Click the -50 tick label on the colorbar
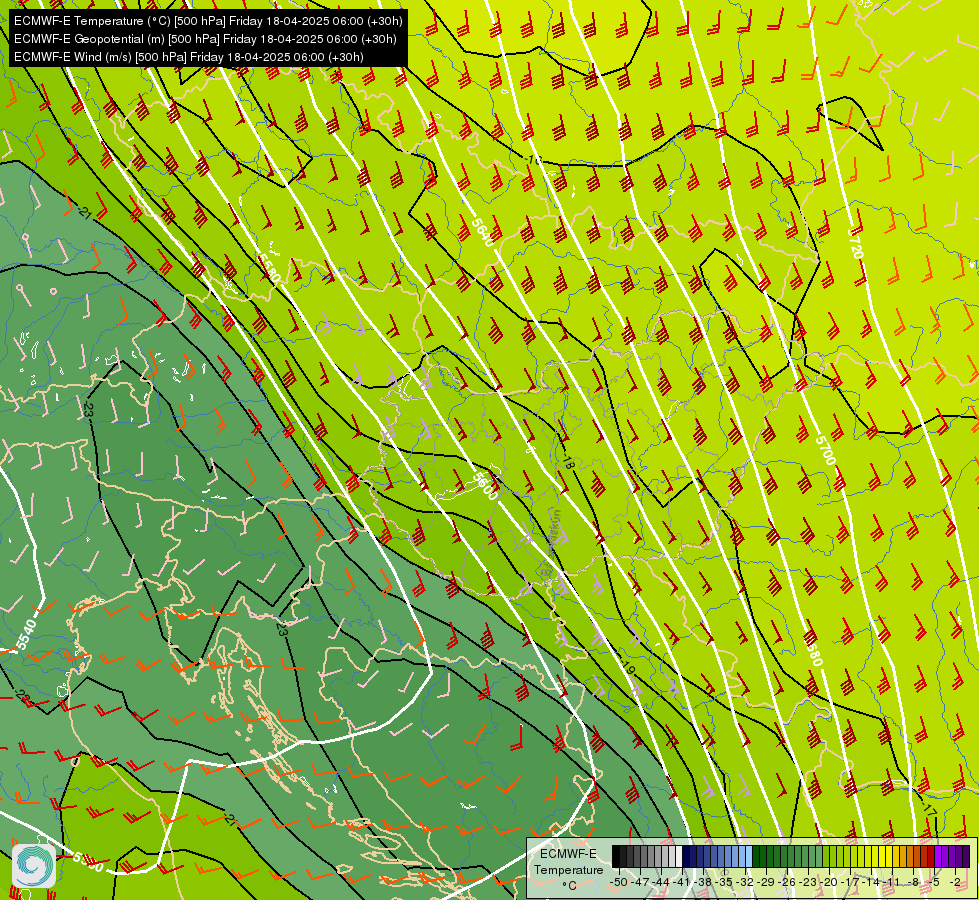 coord(619,882)
